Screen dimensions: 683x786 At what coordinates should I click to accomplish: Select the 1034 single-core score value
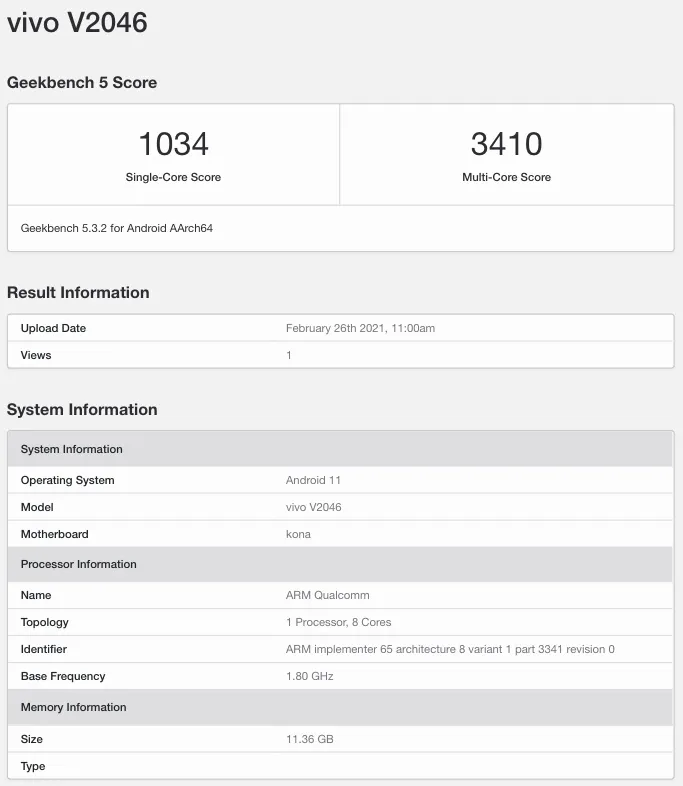click(173, 144)
